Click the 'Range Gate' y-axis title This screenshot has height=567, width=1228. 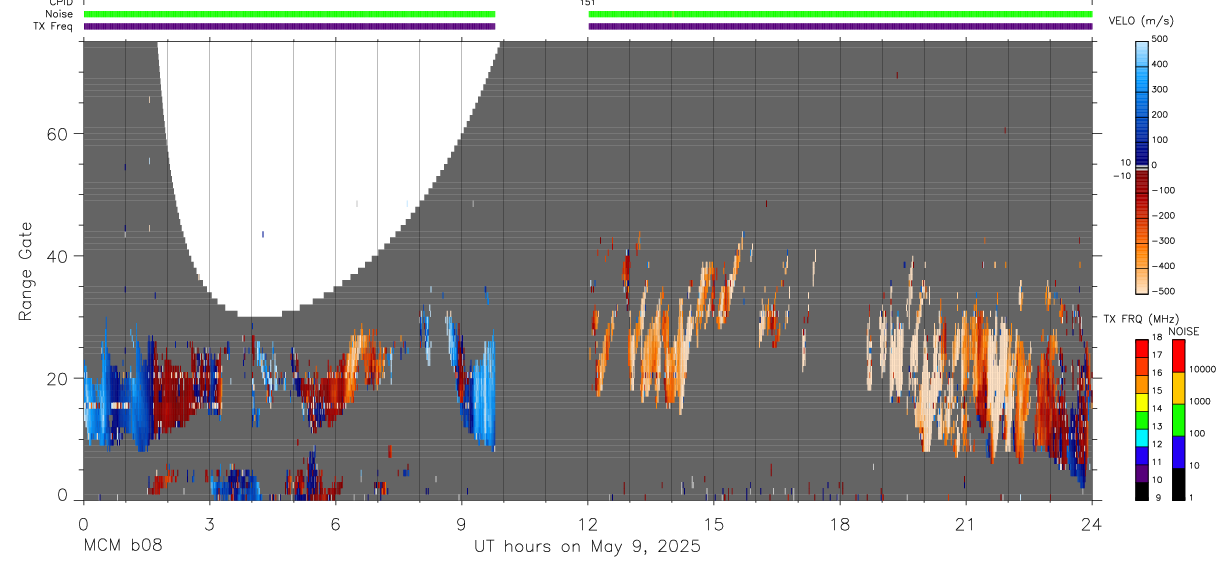click(x=25, y=272)
